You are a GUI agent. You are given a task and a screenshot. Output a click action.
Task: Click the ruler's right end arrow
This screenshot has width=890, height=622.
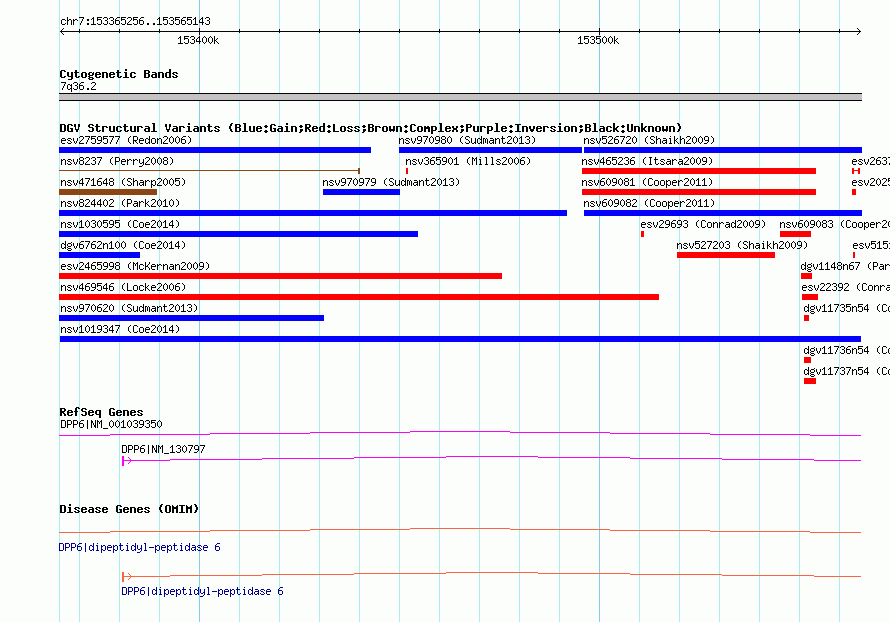point(858,31)
